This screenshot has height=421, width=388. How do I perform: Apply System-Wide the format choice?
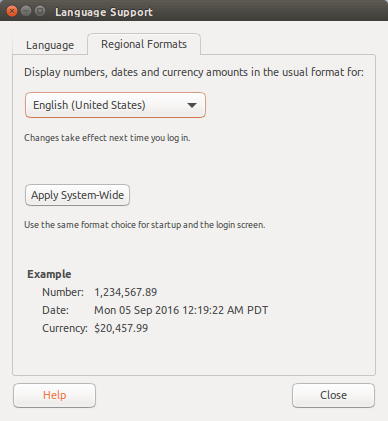click(77, 195)
